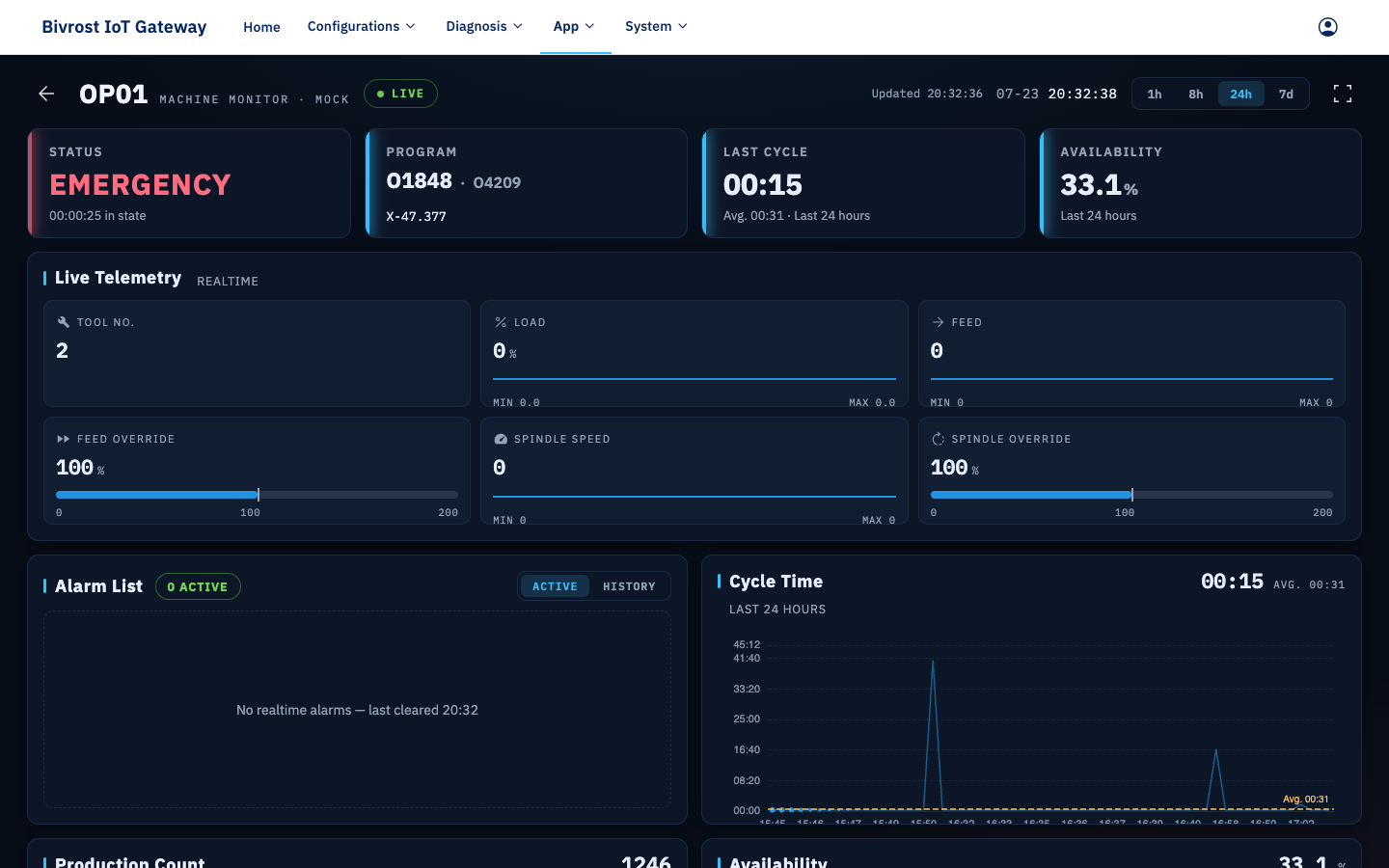Click the 'Updated 20:32:36' timestamp
Viewport: 1389px width, 868px height.
pyautogui.click(x=927, y=94)
